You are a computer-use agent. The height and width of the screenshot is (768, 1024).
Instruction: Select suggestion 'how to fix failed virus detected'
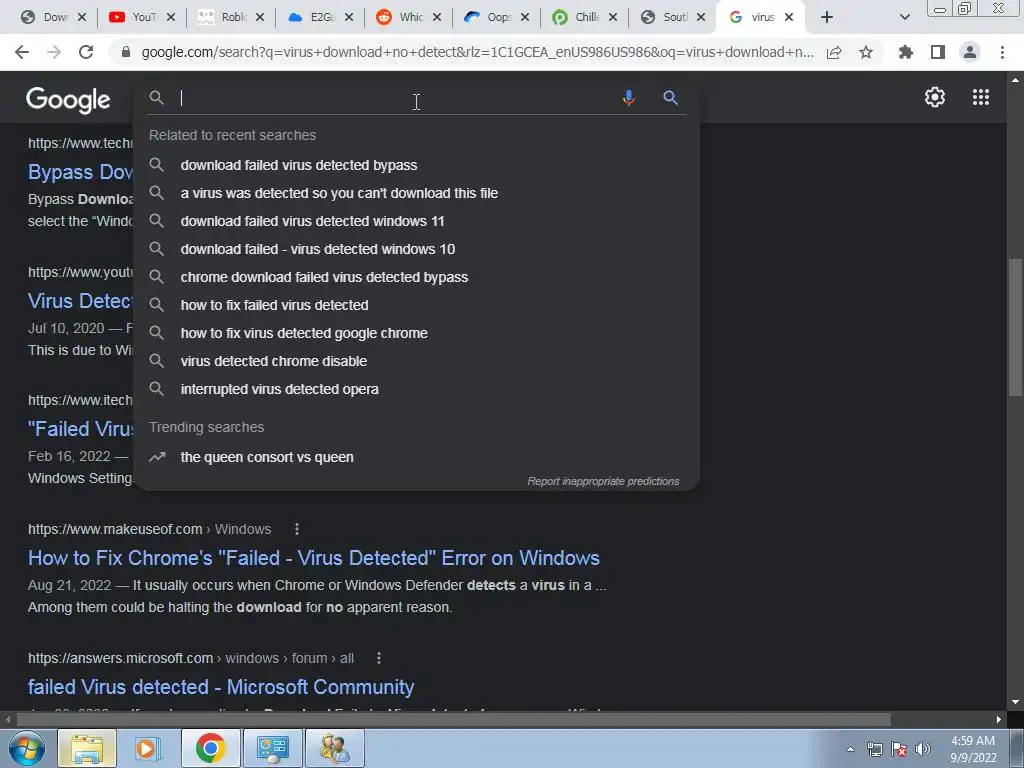[416, 306]
